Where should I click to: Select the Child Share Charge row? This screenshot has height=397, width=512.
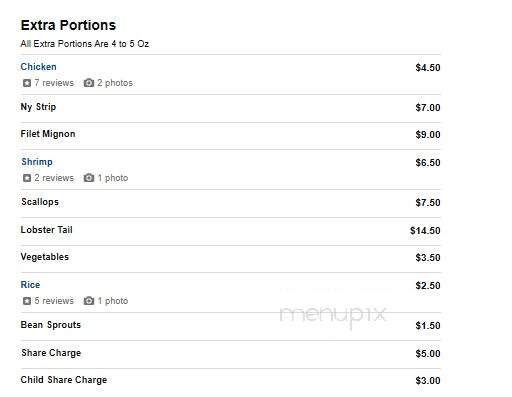pos(230,381)
